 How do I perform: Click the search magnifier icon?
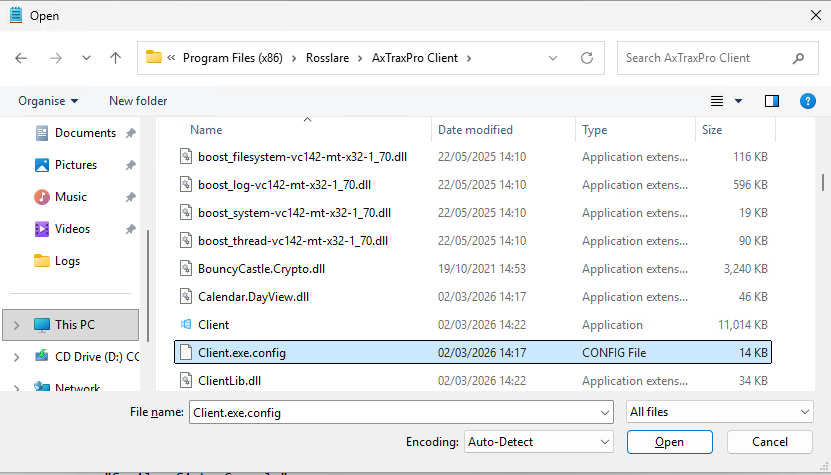click(x=798, y=58)
